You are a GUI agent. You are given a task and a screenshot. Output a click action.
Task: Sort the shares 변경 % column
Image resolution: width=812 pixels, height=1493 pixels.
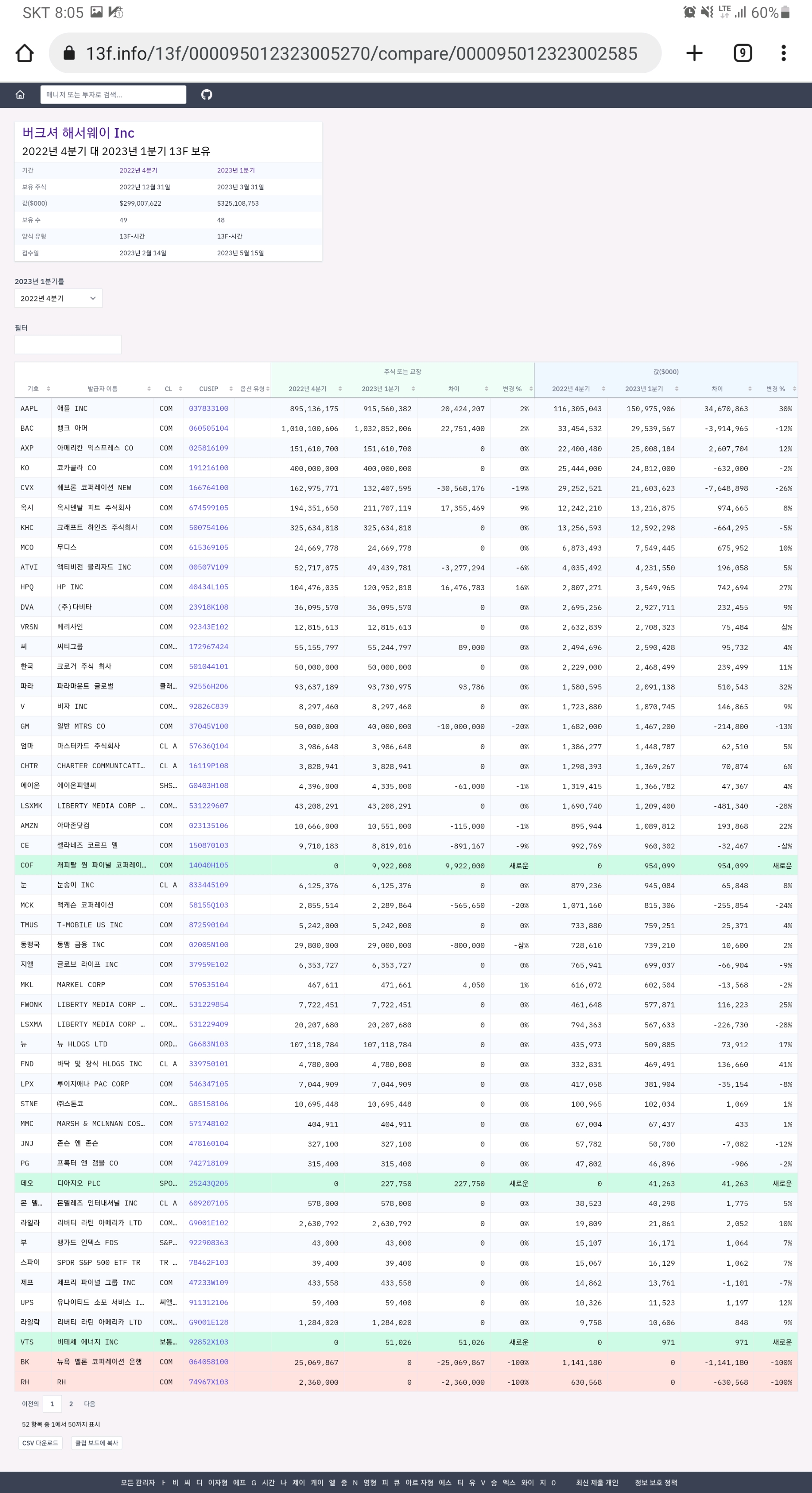tap(512, 388)
